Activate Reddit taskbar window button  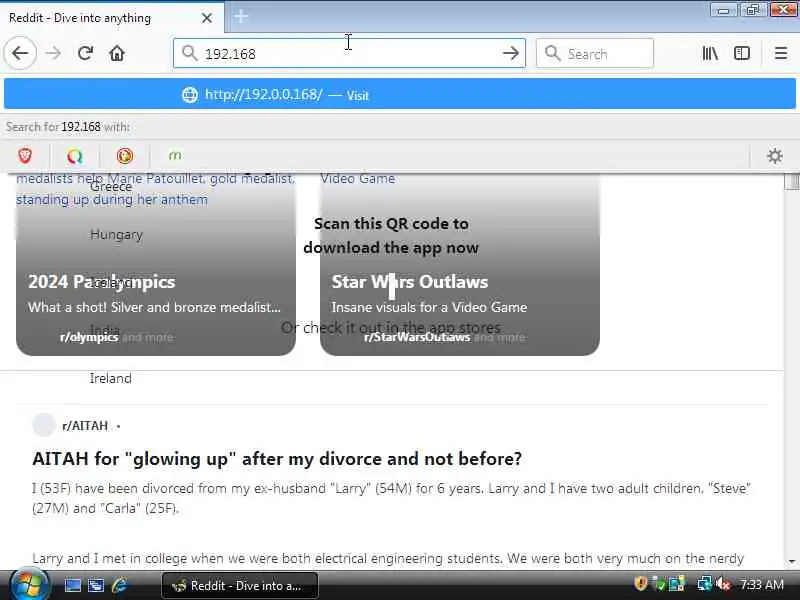[240, 586]
